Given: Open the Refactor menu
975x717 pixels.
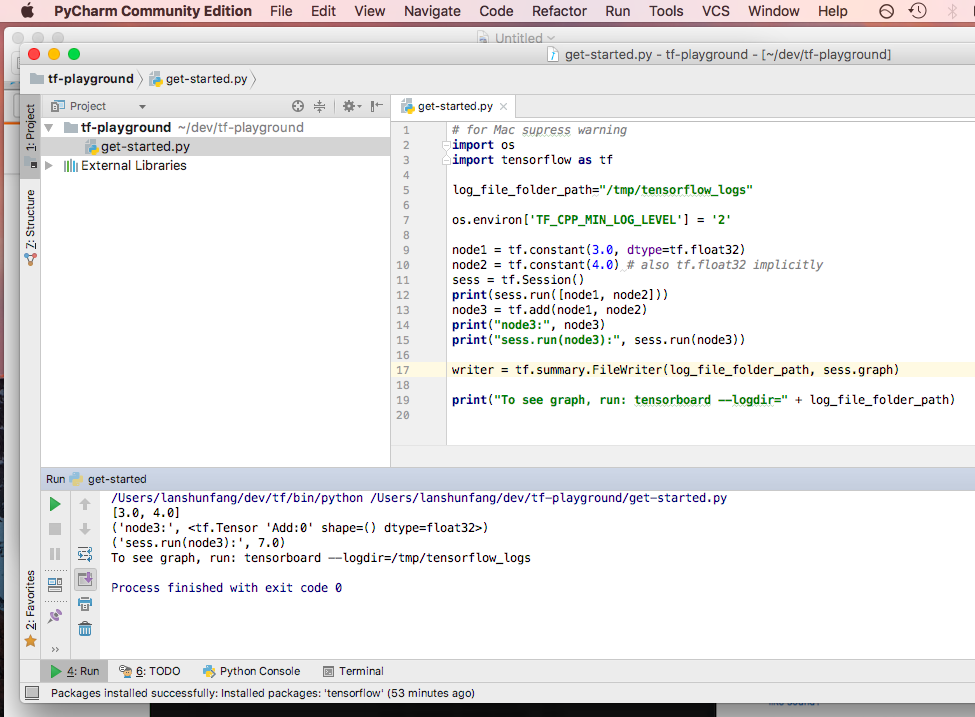Looking at the screenshot, I should tap(559, 11).
